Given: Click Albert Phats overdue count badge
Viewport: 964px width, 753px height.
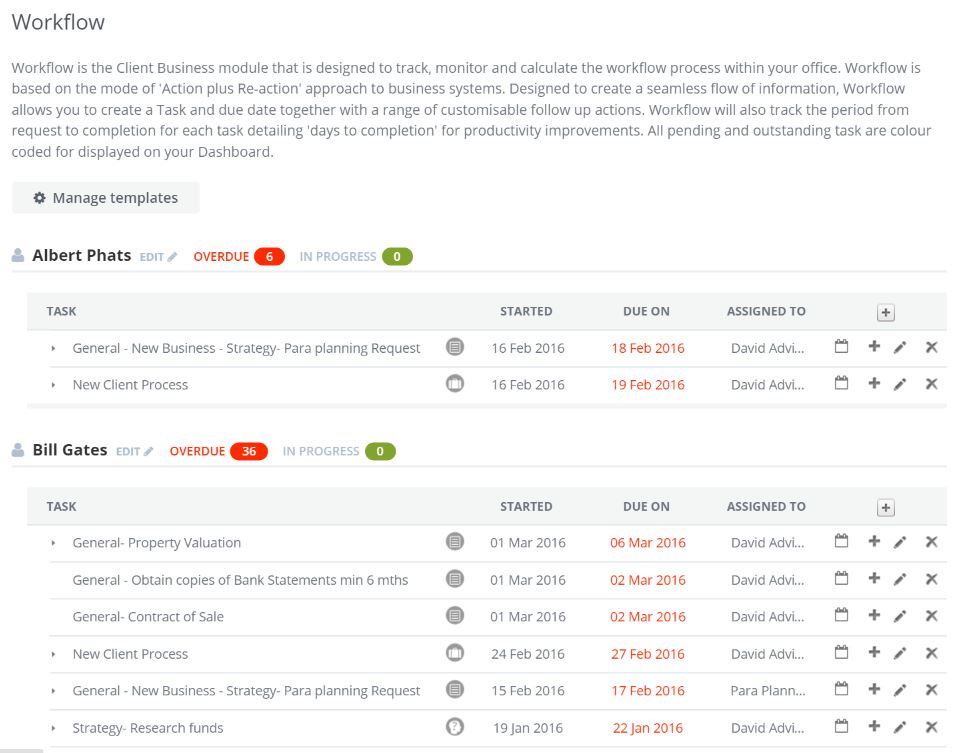Looking at the screenshot, I should pyautogui.click(x=269, y=257).
